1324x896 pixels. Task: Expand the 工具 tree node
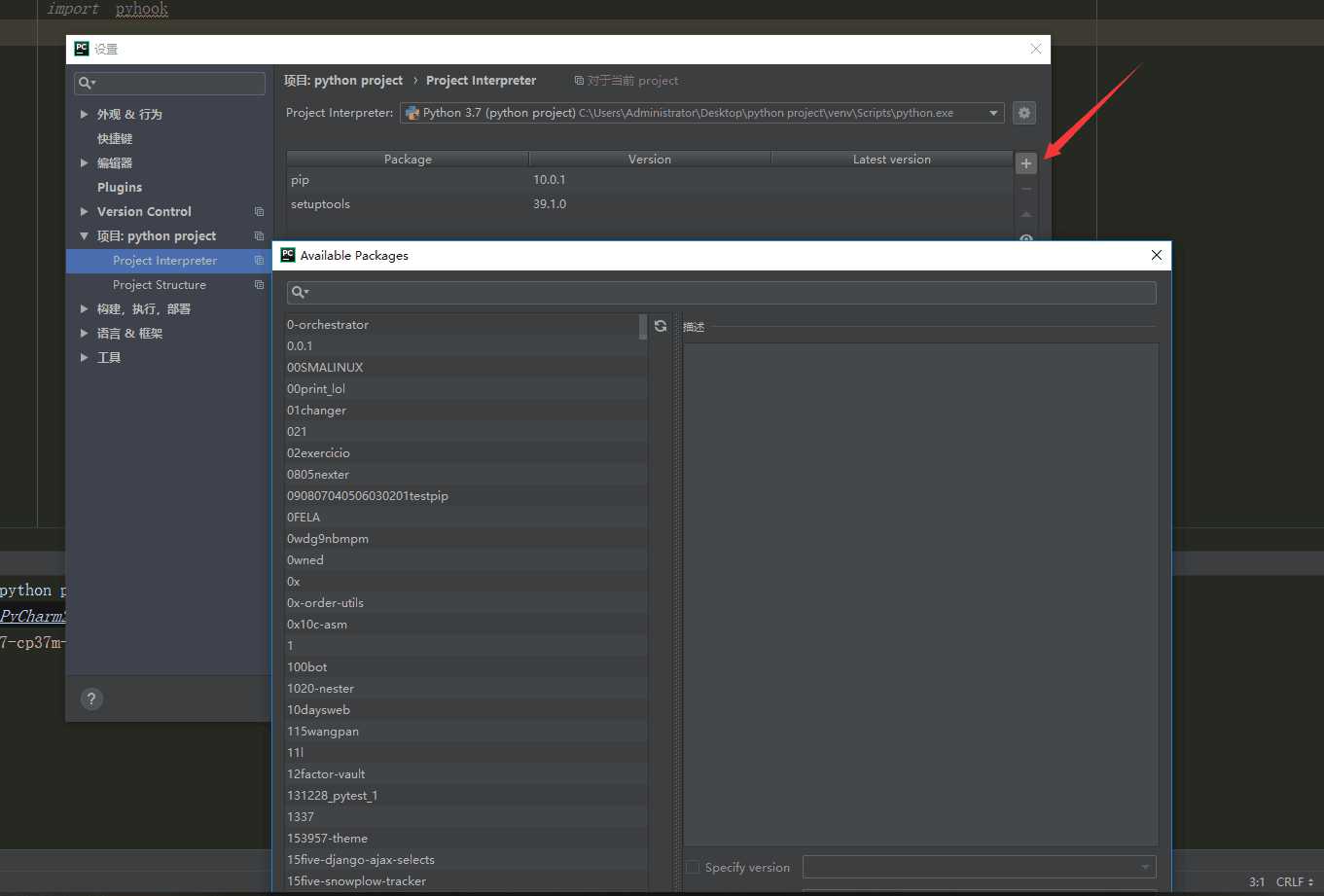click(x=84, y=358)
